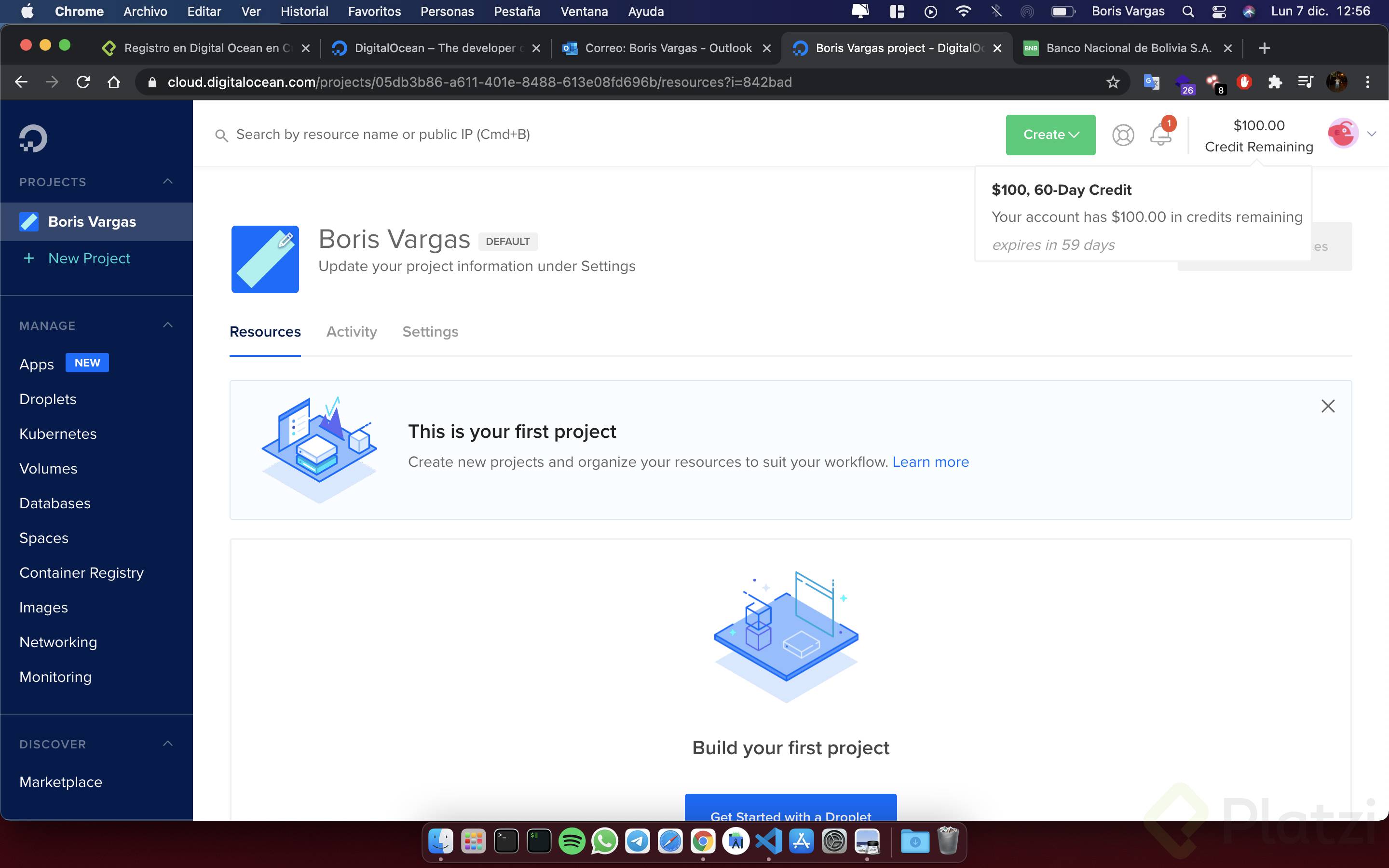This screenshot has width=1389, height=868.
Task: Click the Learn more link
Action: tap(930, 462)
